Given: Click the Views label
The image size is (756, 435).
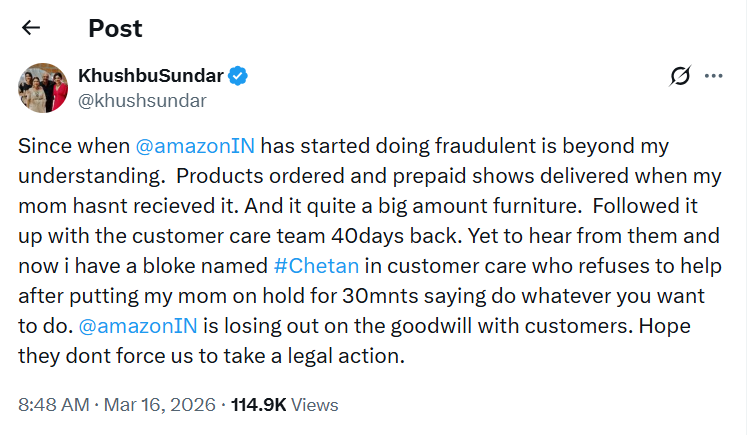Looking at the screenshot, I should tap(316, 405).
